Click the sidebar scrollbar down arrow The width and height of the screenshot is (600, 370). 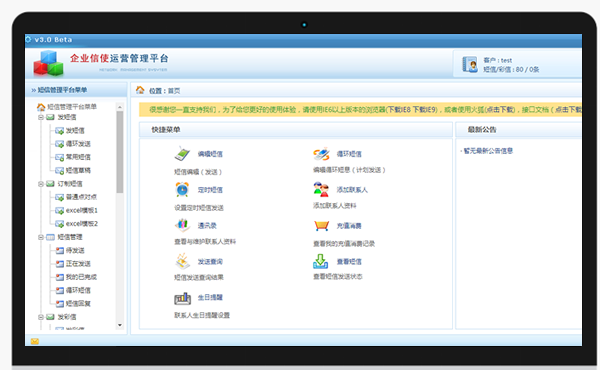120,325
